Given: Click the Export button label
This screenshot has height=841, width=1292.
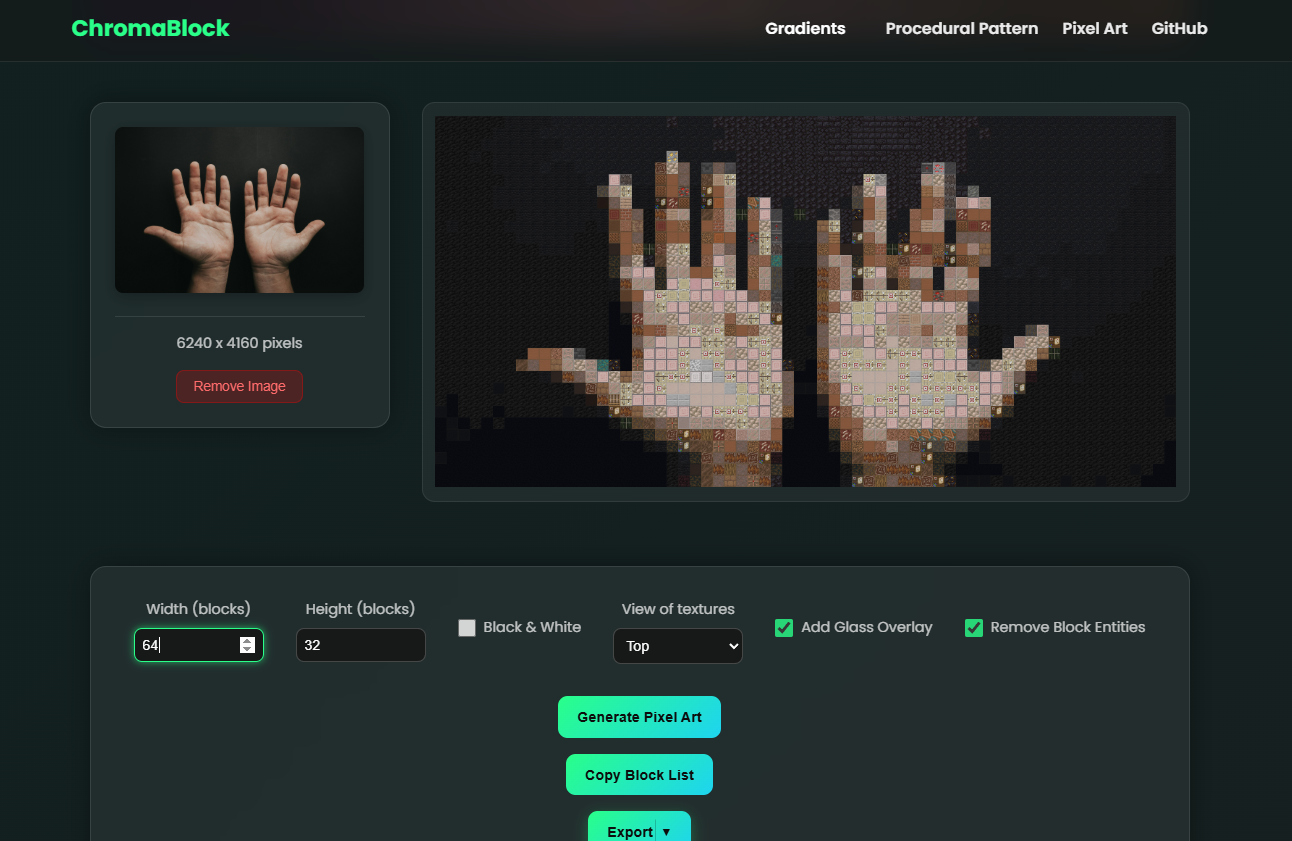Looking at the screenshot, I should [x=629, y=831].
